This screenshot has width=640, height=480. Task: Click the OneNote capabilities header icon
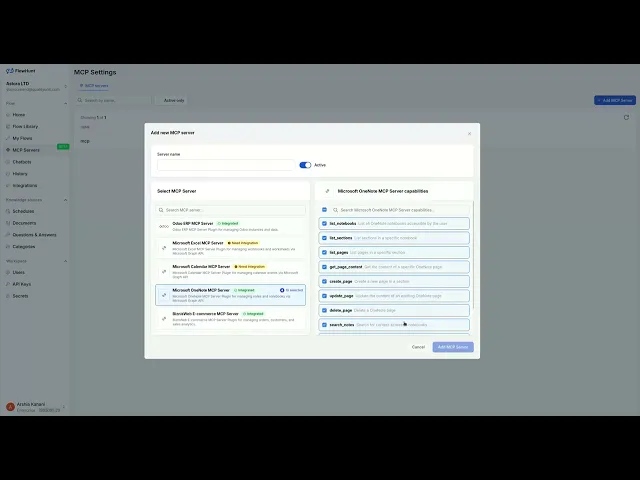tap(327, 191)
